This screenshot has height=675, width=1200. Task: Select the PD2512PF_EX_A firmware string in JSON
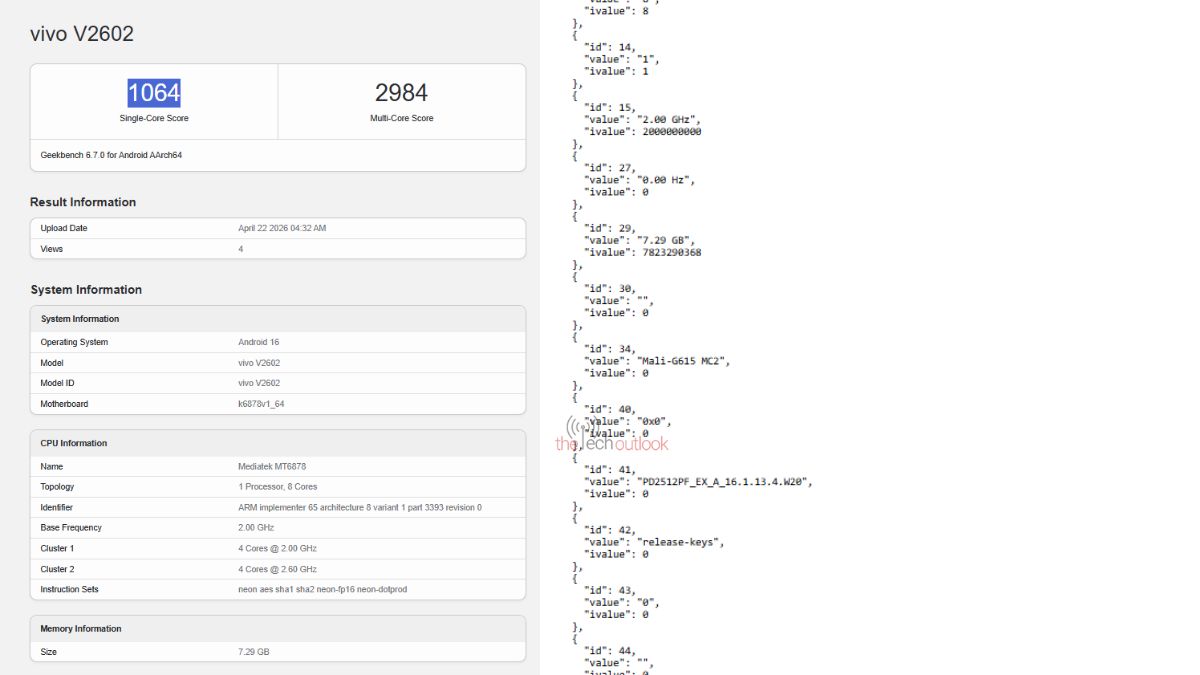pos(724,481)
